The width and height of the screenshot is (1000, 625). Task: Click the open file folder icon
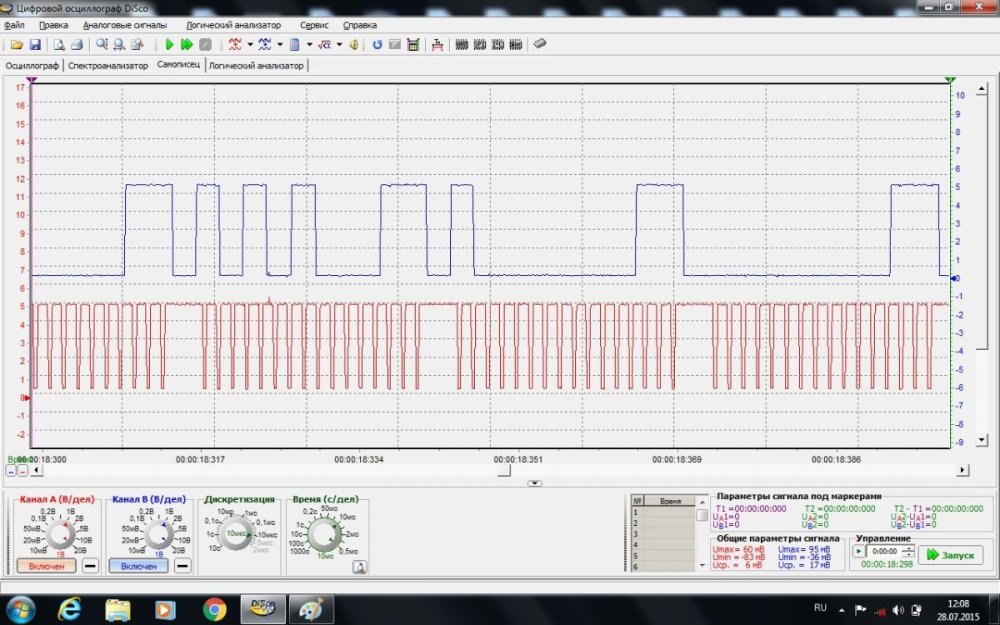click(17, 45)
